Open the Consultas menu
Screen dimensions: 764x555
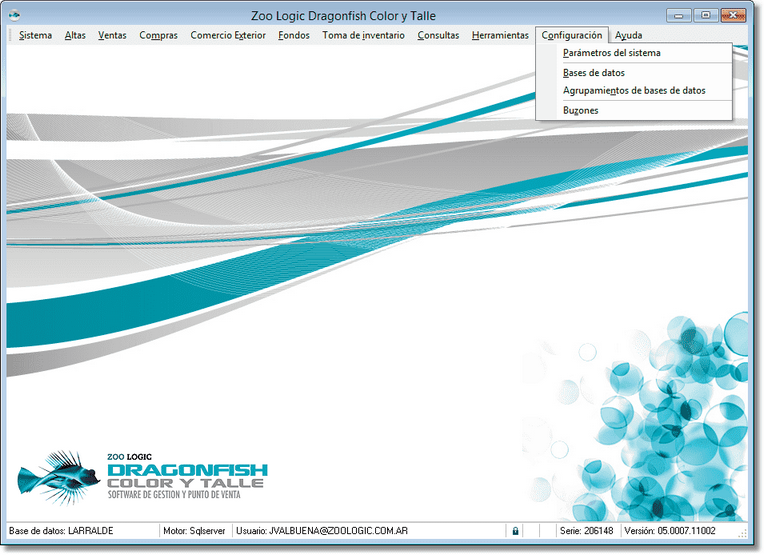coord(438,35)
